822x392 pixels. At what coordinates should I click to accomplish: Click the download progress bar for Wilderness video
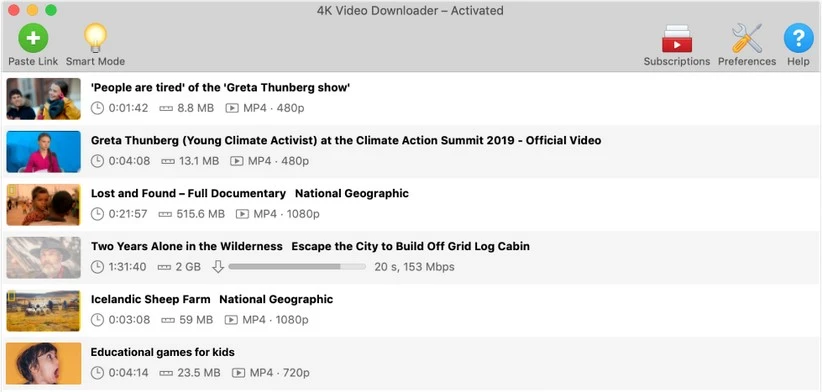click(297, 267)
